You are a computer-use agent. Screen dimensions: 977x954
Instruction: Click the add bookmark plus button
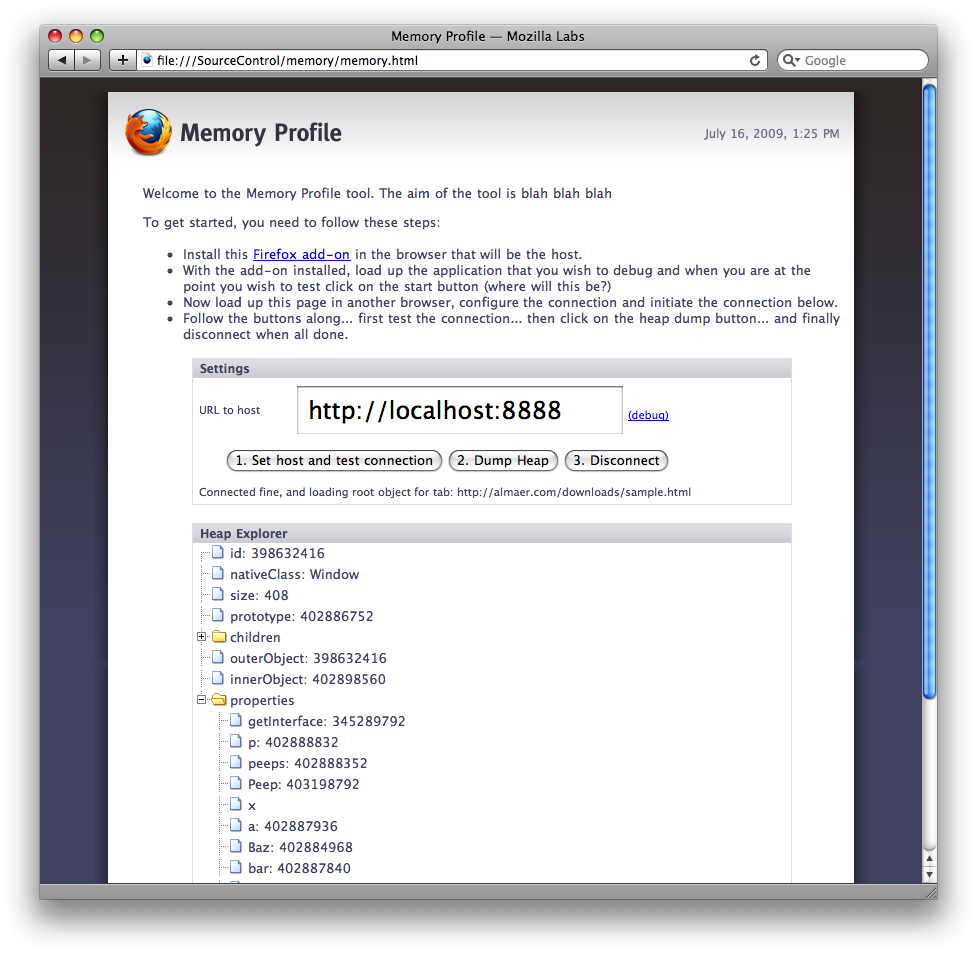(122, 60)
